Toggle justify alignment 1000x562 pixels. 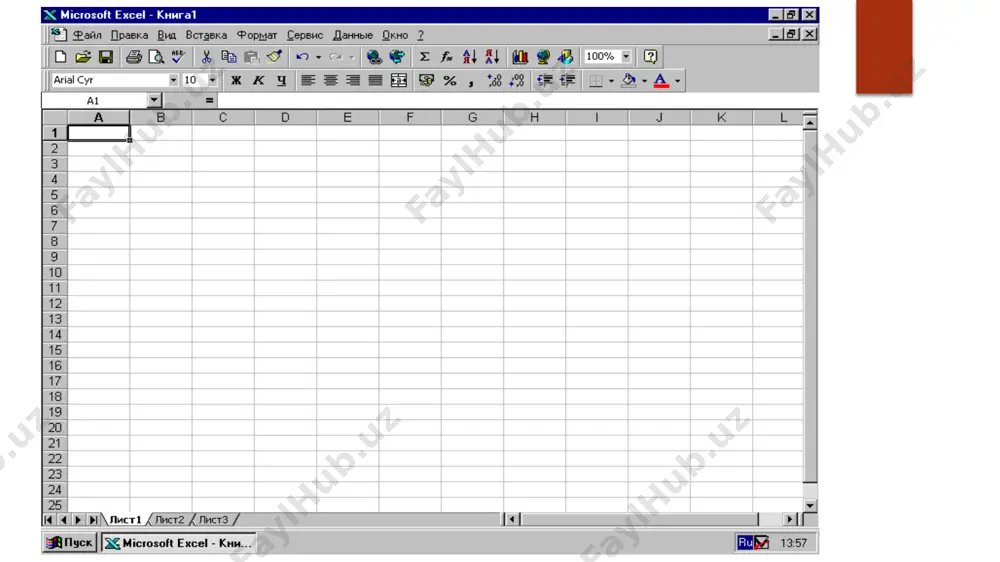tap(376, 80)
